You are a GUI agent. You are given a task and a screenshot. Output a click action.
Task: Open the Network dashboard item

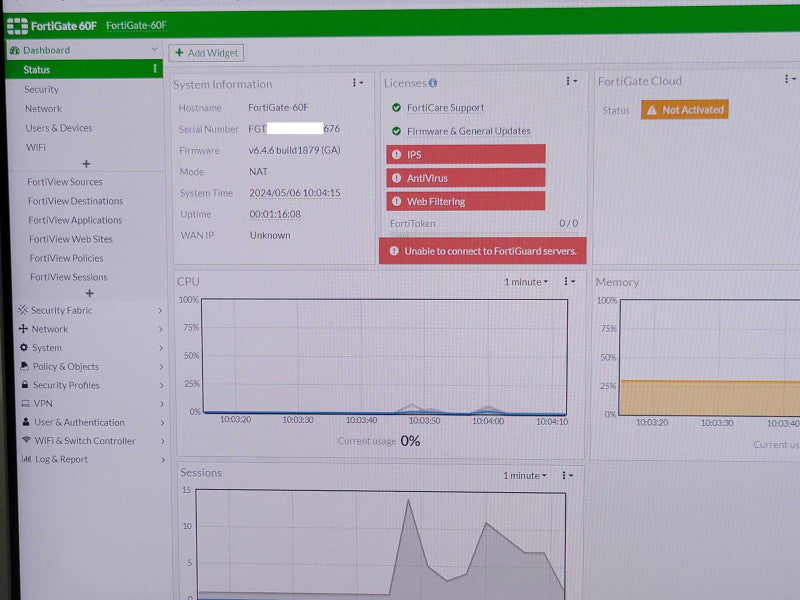coord(43,109)
